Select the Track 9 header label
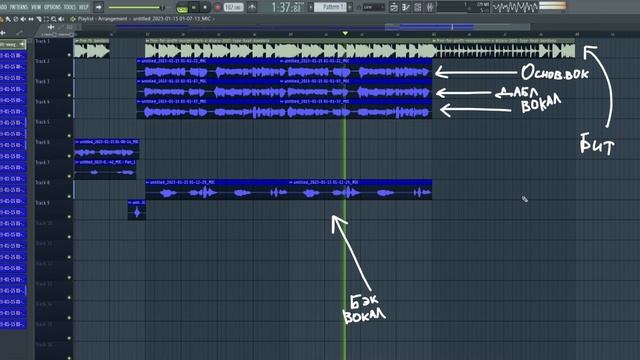This screenshot has width=640, height=360. pyautogui.click(x=42, y=203)
